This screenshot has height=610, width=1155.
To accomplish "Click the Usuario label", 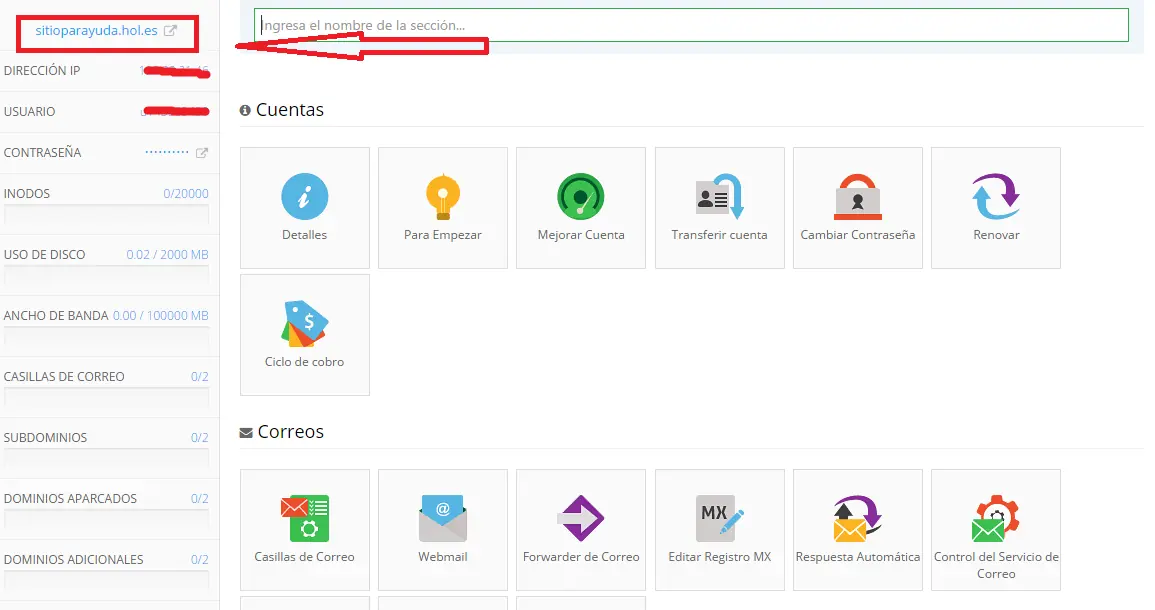I will (x=29, y=112).
